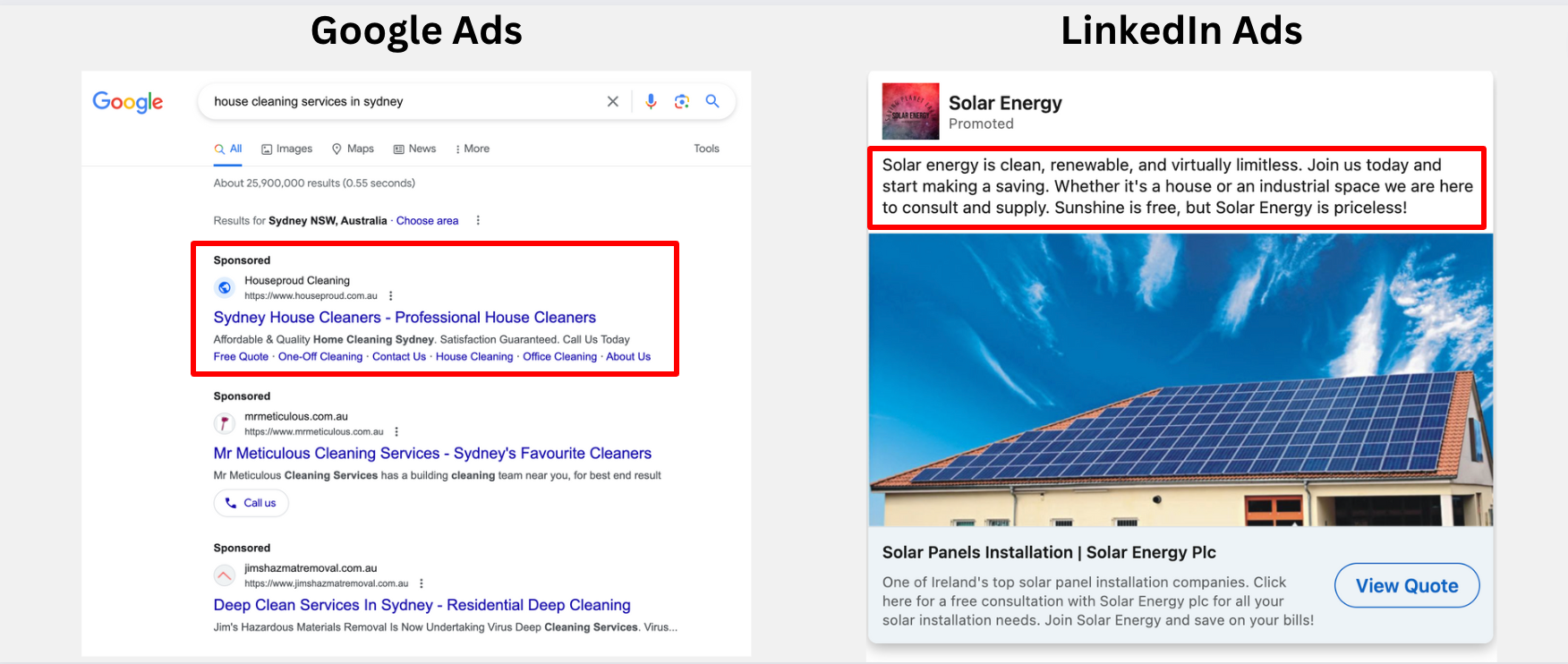
Task: Switch to the Maps tab
Action: (x=353, y=149)
